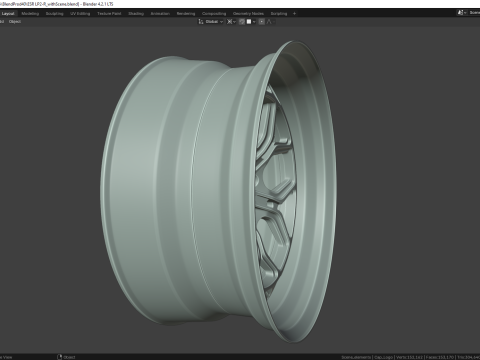The image size is (480, 360).
Task: Click the transform orientation axes icon
Action: 201,22
